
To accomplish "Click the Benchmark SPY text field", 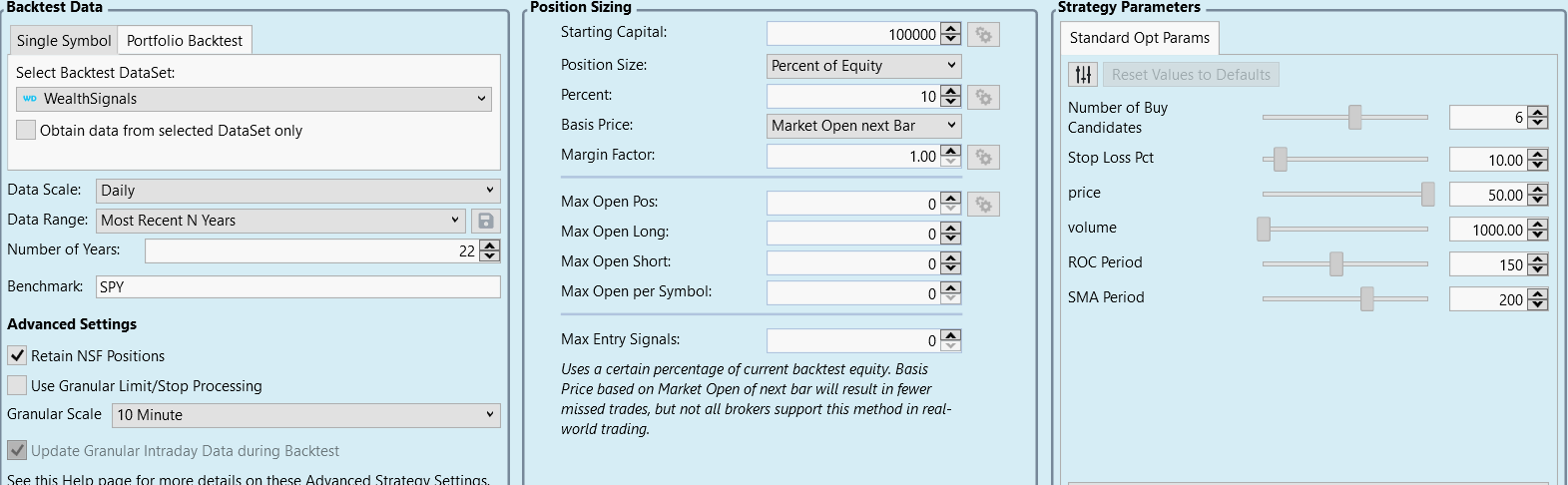I will point(298,286).
